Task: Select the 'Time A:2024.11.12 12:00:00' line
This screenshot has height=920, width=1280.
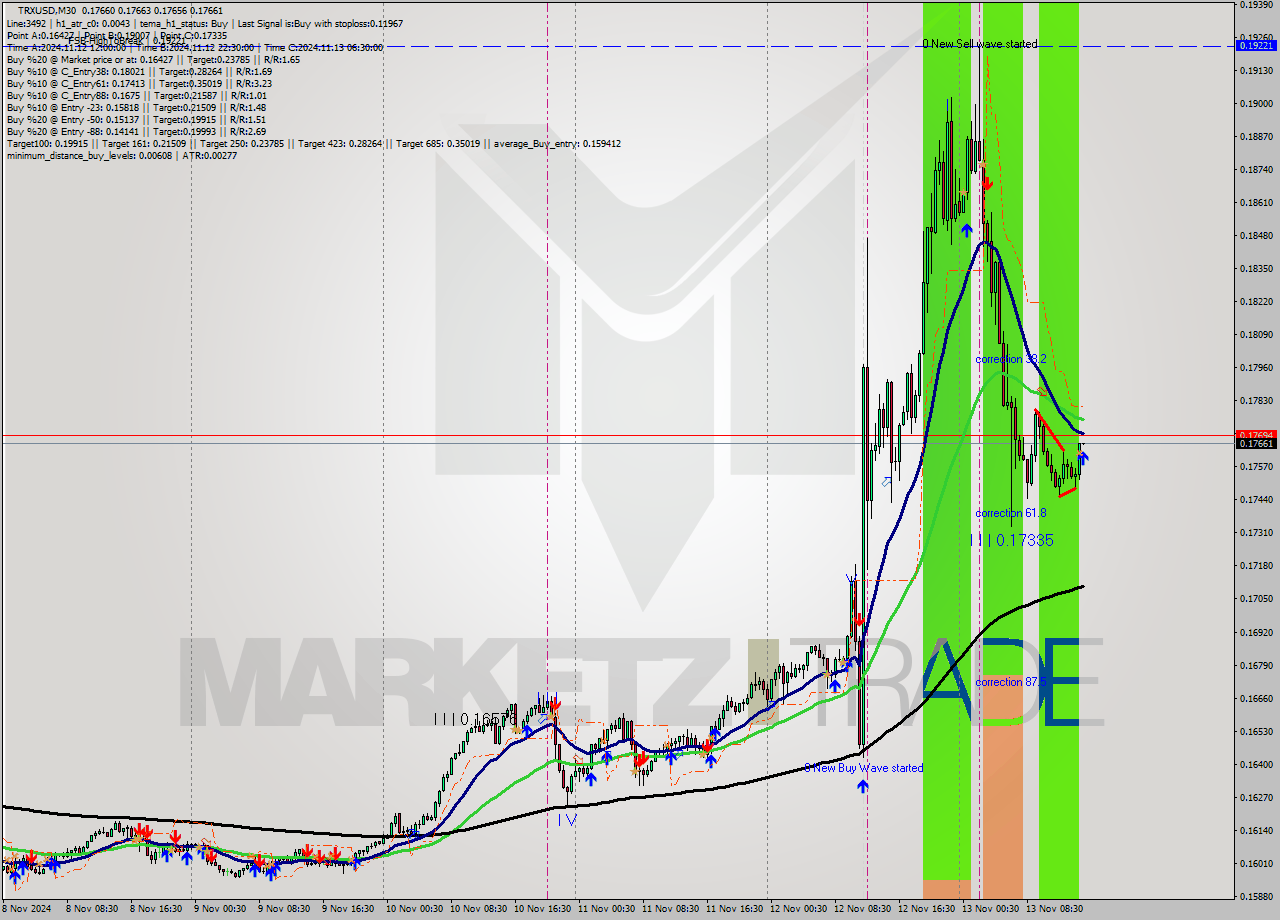Action: pyautogui.click(x=194, y=47)
